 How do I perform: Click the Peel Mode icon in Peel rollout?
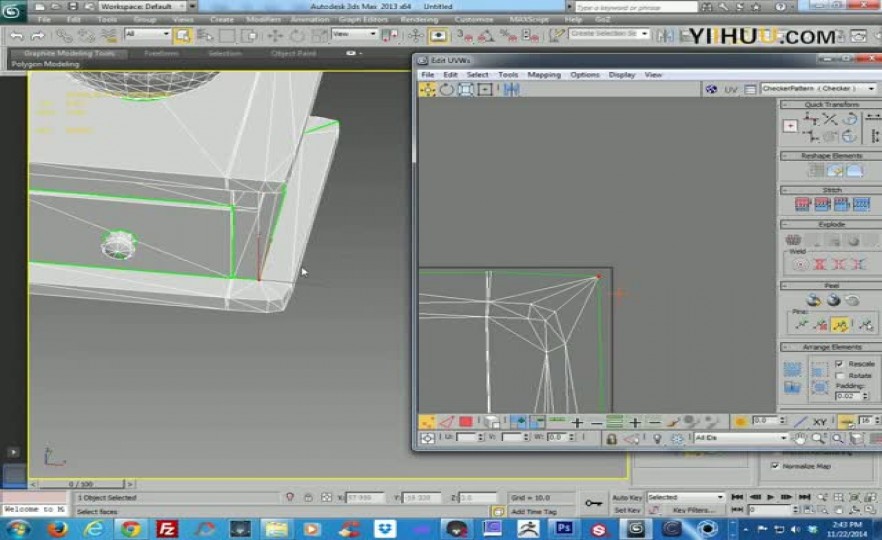pos(833,300)
